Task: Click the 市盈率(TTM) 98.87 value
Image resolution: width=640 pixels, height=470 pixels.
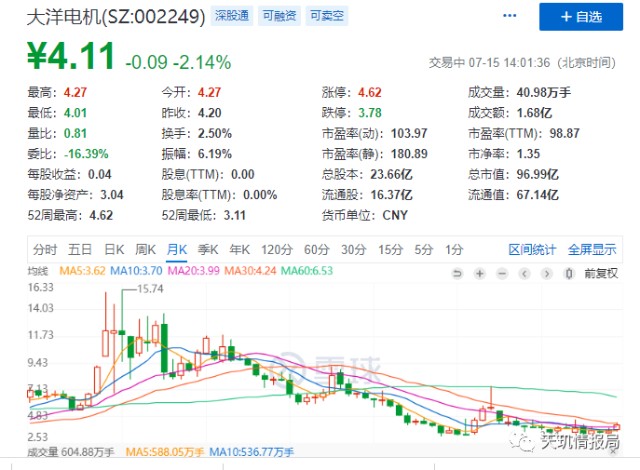Action: (564, 133)
